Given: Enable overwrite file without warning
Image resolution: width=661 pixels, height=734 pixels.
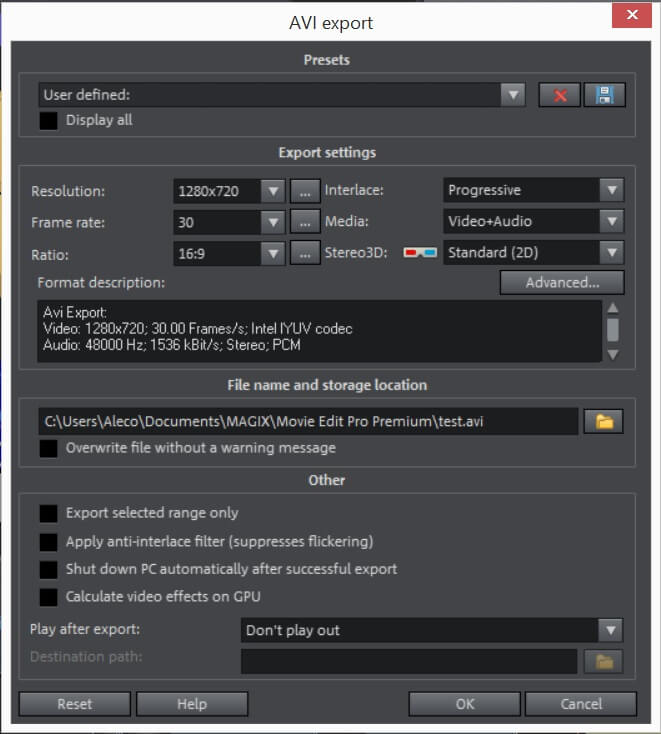Looking at the screenshot, I should 49,448.
